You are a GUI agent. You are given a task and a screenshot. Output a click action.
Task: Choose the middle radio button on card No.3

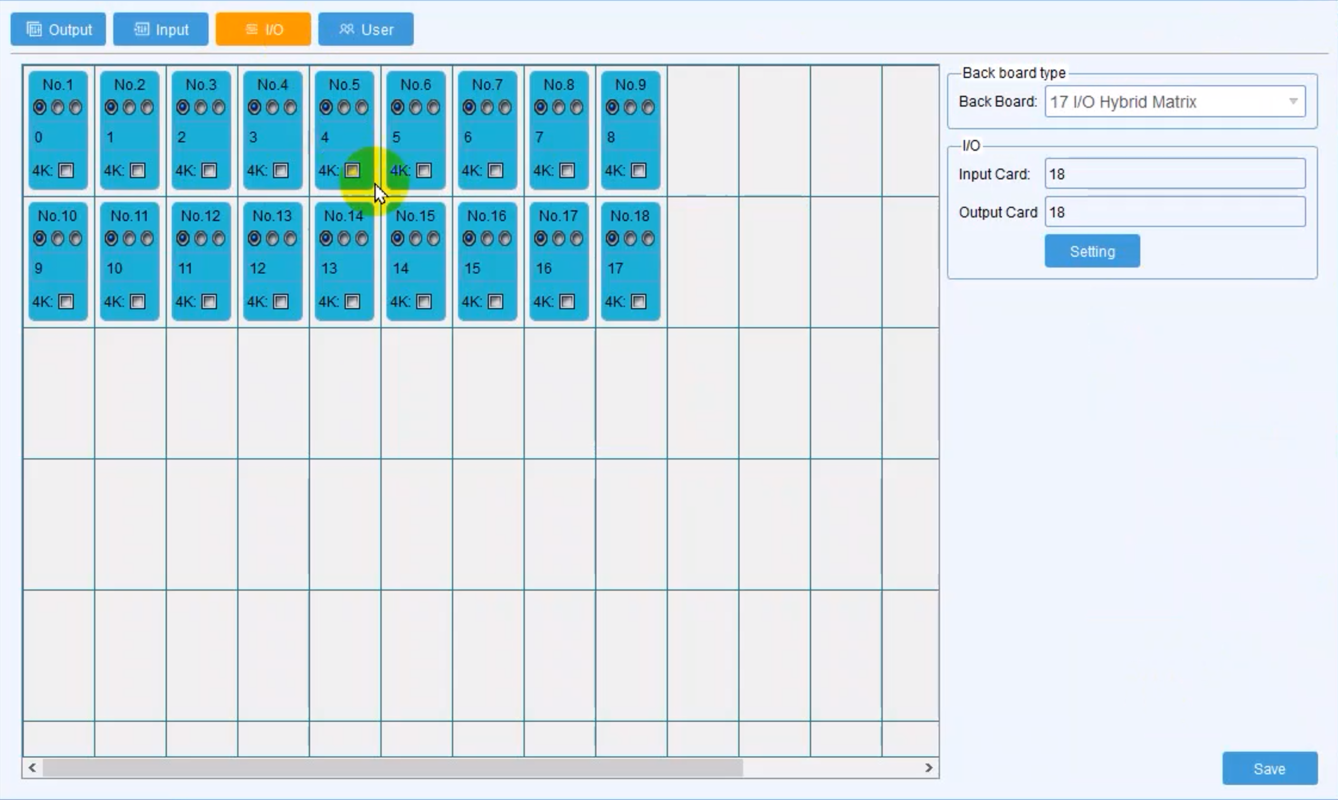coord(201,107)
